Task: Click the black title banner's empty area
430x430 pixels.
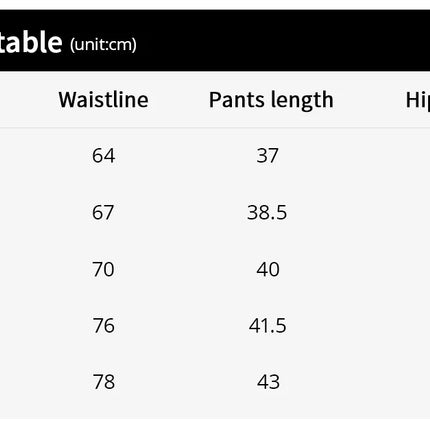Action: point(283,41)
